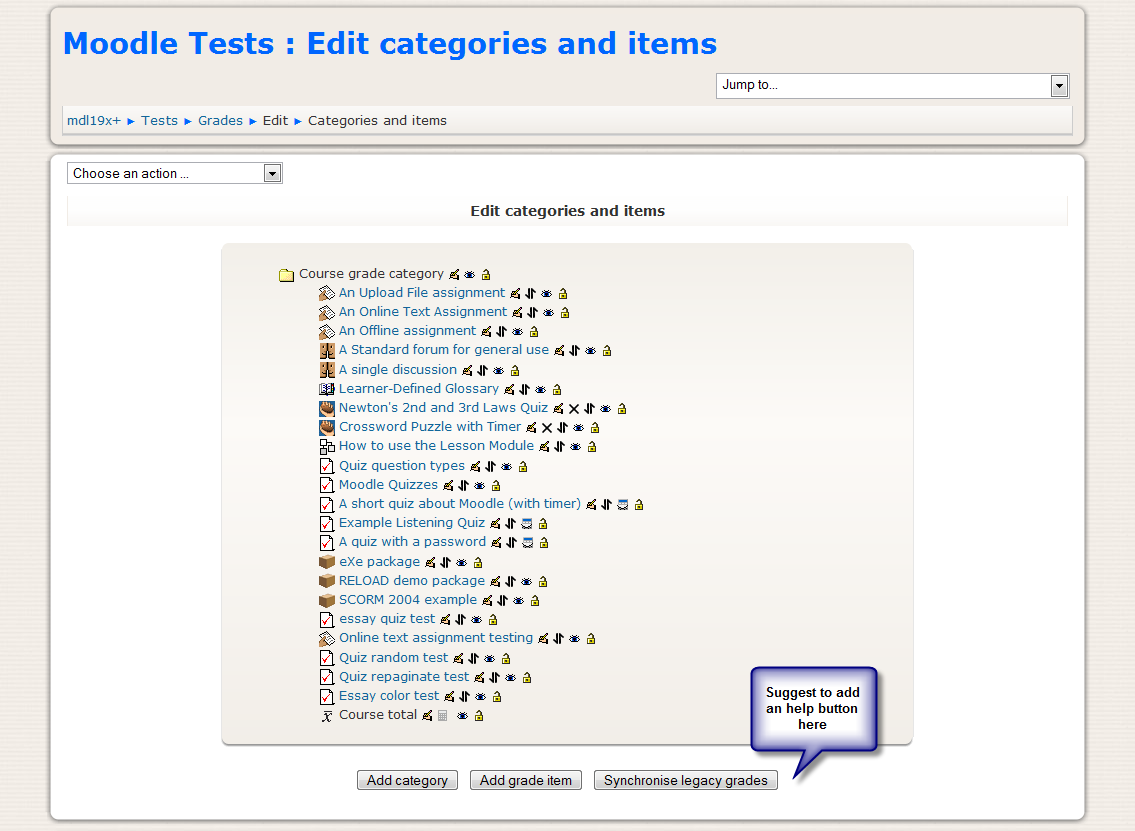Viewport: 1135px width, 831px height.
Task: Show A short quiz about Moodle item
Action: [623, 505]
